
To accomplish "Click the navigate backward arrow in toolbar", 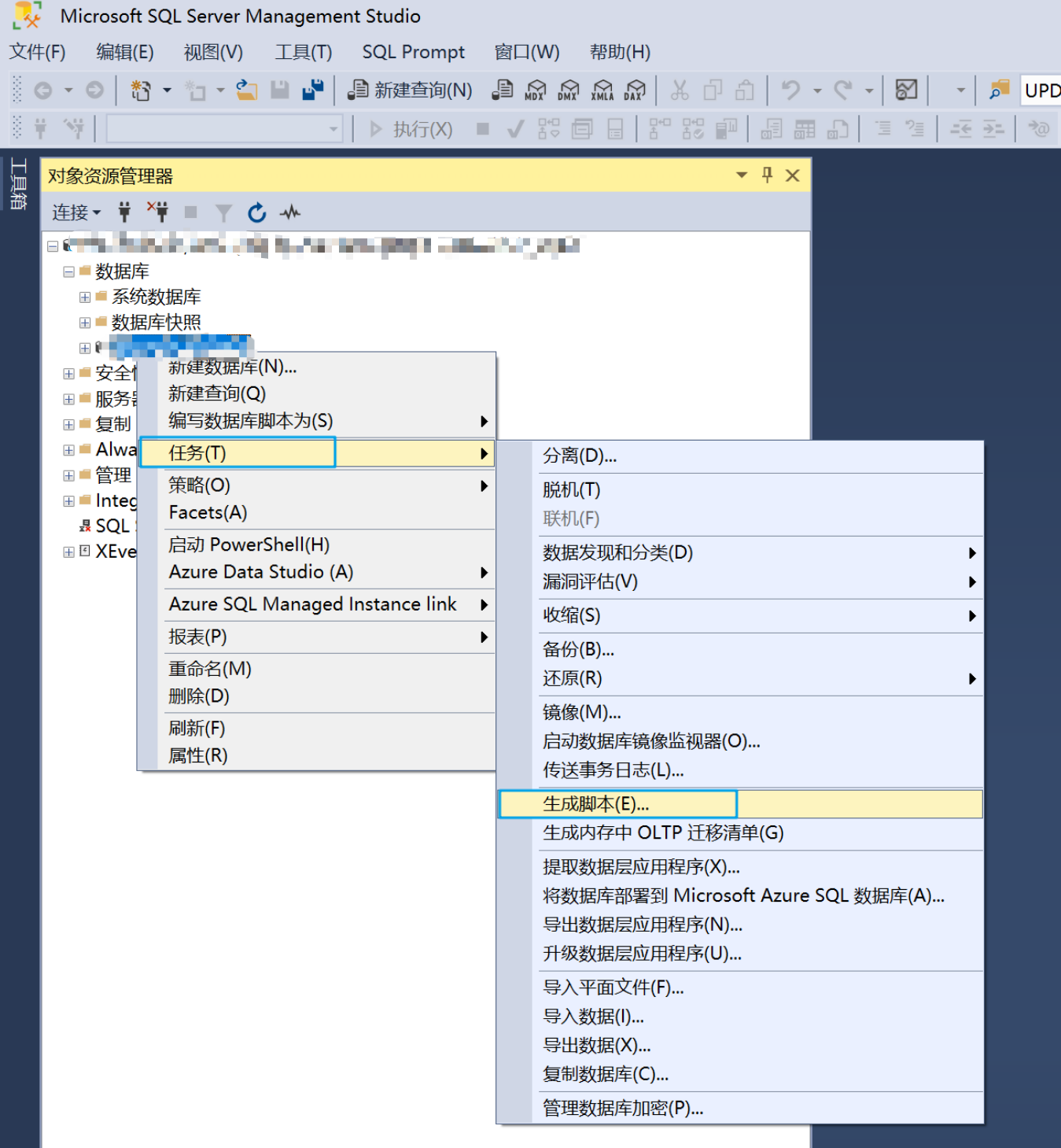I will coord(43,90).
